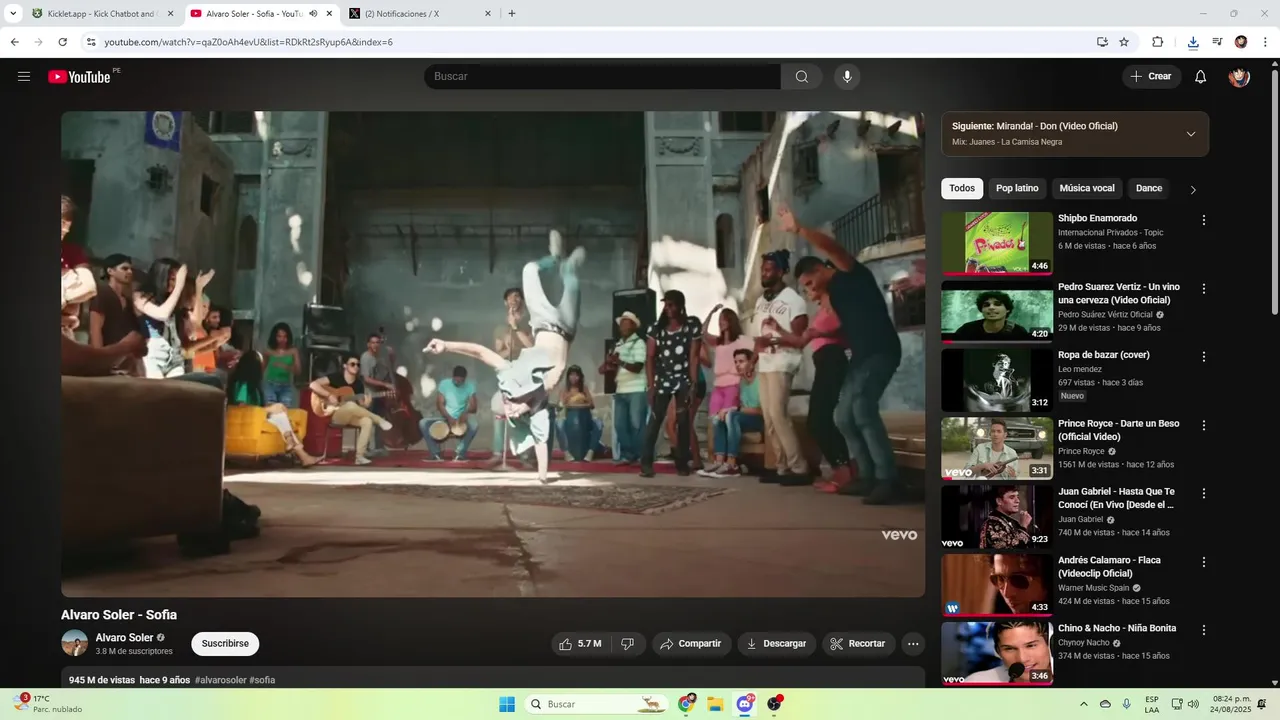
Task: Open the Chrome three-dot menu
Action: coord(1263,42)
